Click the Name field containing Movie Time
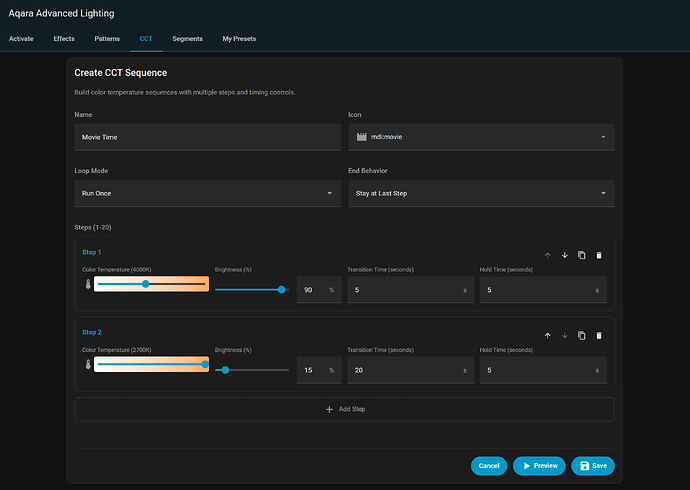 coord(207,136)
